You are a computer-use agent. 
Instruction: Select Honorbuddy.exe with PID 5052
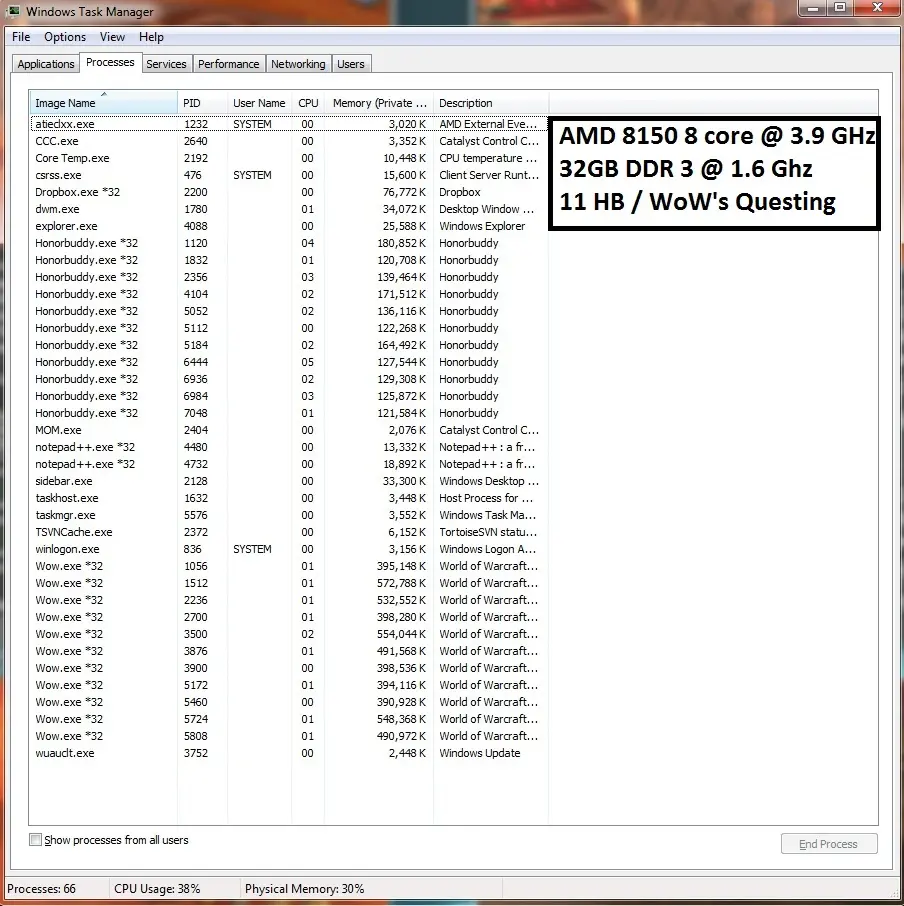coord(288,311)
